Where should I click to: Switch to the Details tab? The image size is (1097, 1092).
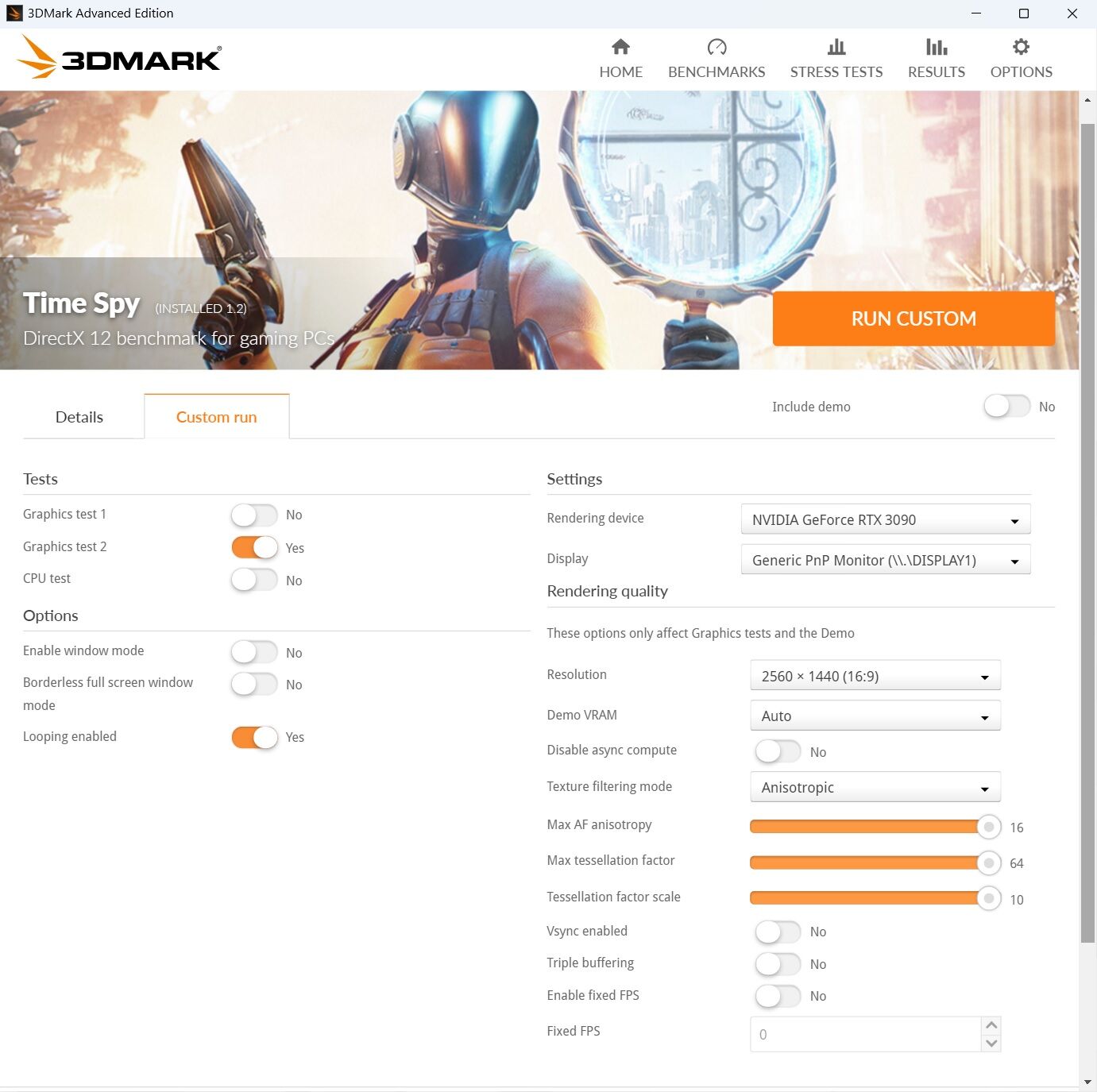(79, 417)
